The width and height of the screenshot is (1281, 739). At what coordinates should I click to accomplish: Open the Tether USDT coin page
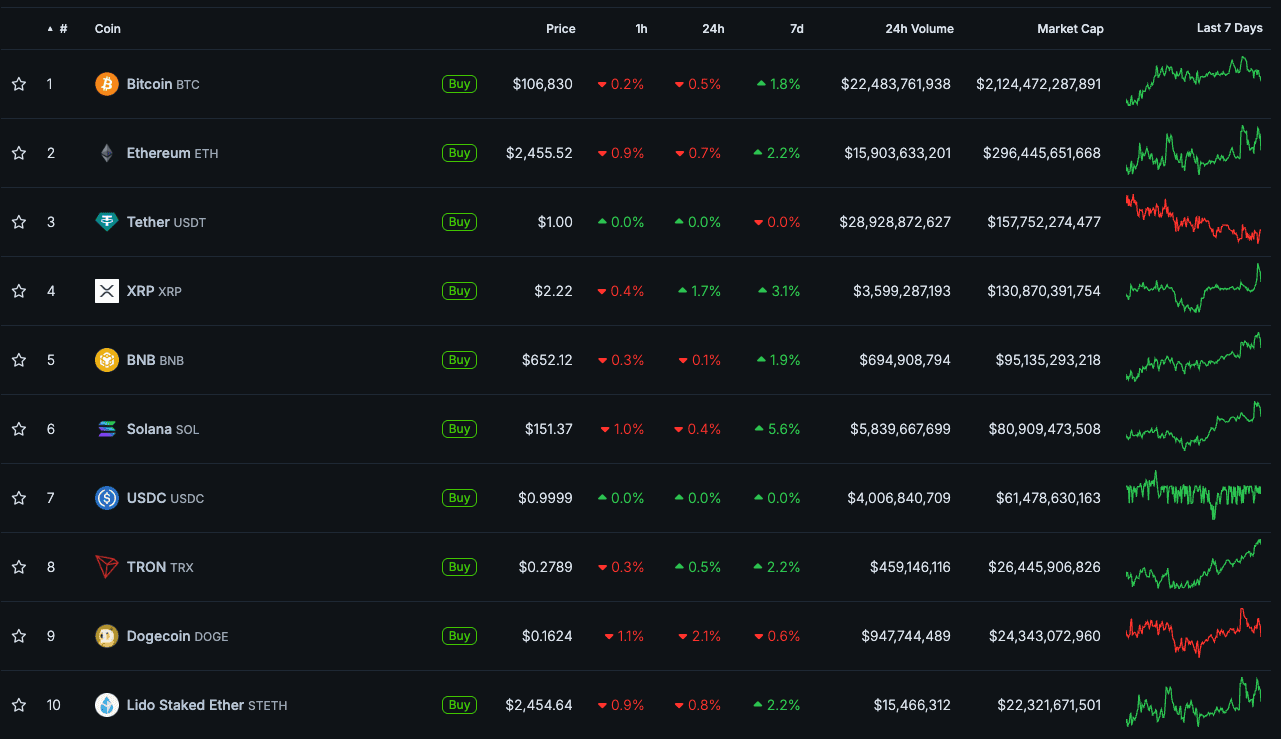[166, 222]
